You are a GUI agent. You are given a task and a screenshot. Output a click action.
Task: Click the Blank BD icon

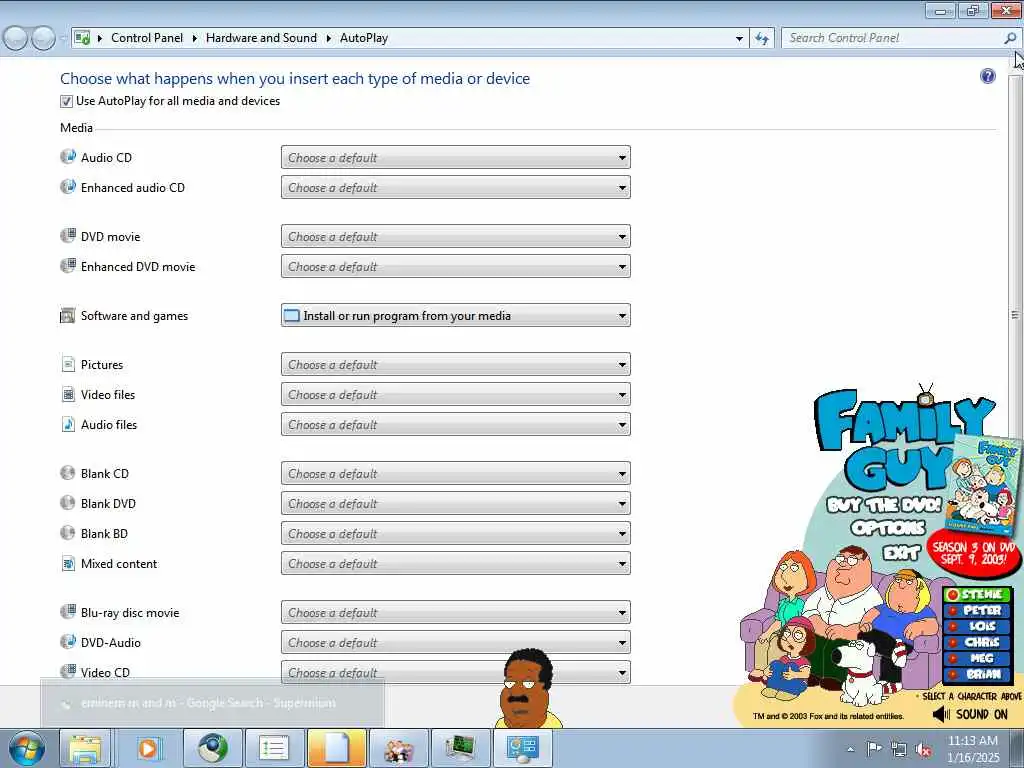[x=68, y=533]
